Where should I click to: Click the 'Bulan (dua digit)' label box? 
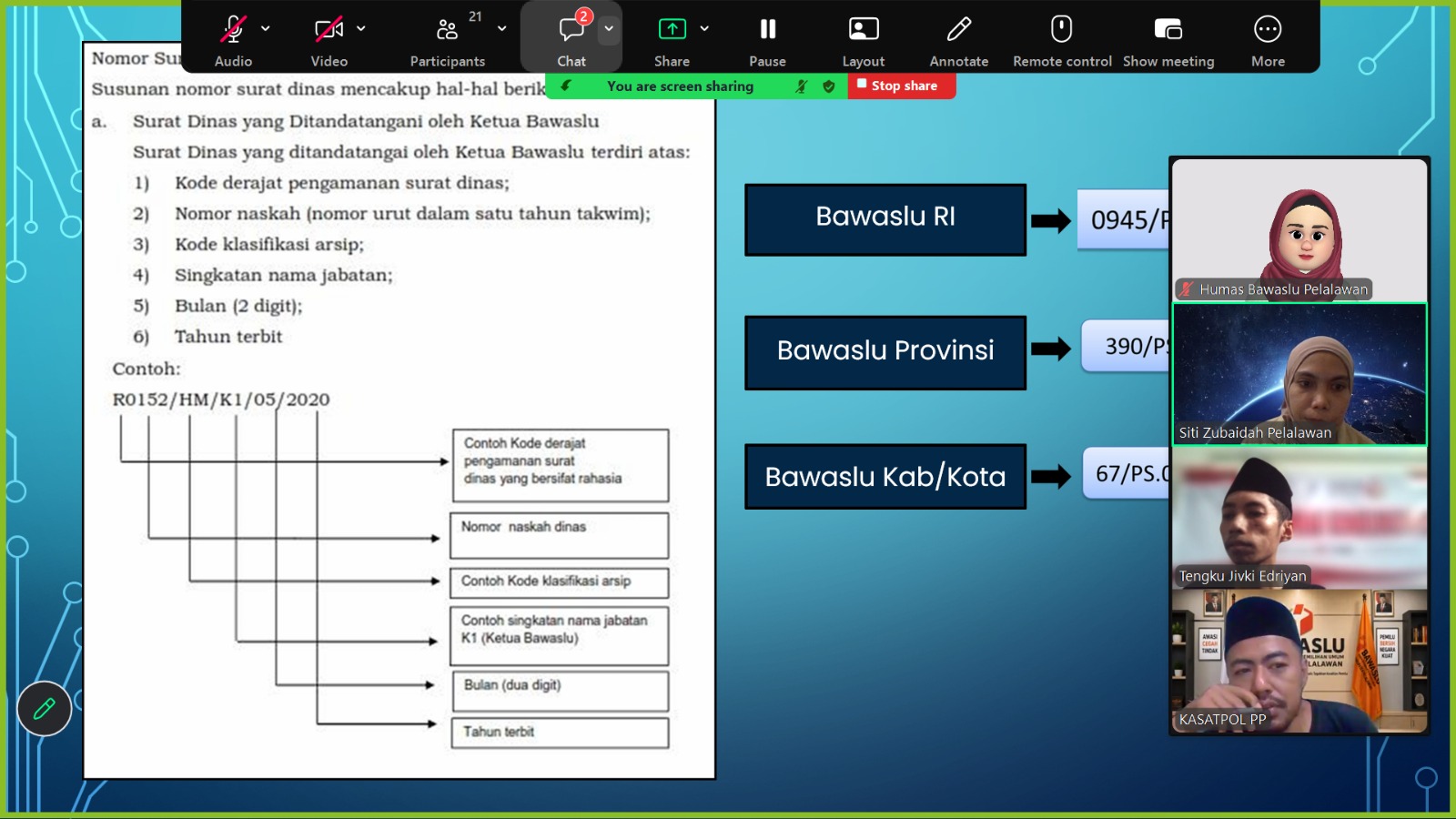tap(560, 691)
